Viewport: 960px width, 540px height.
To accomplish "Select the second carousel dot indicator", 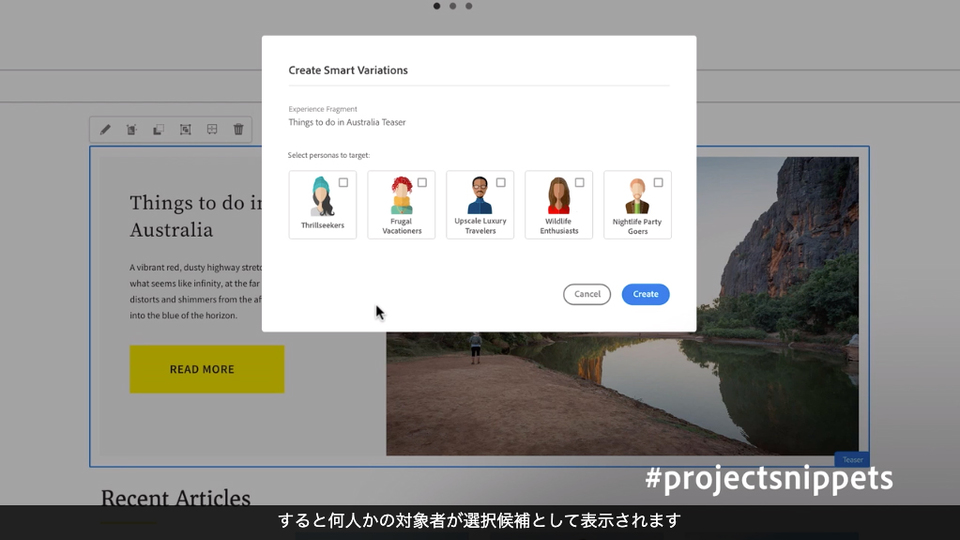I will pyautogui.click(x=452, y=6).
